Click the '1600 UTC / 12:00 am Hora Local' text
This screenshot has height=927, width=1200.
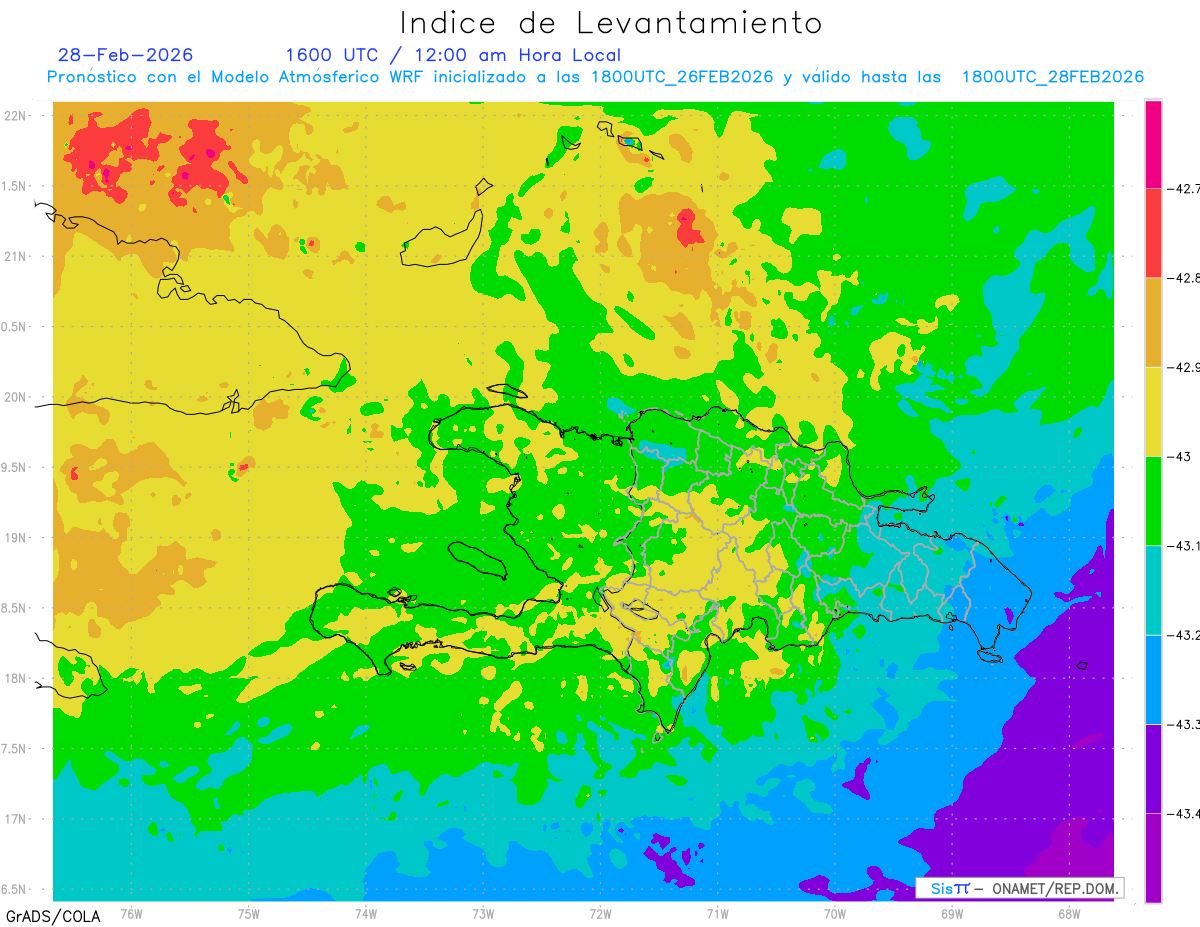coord(453,55)
